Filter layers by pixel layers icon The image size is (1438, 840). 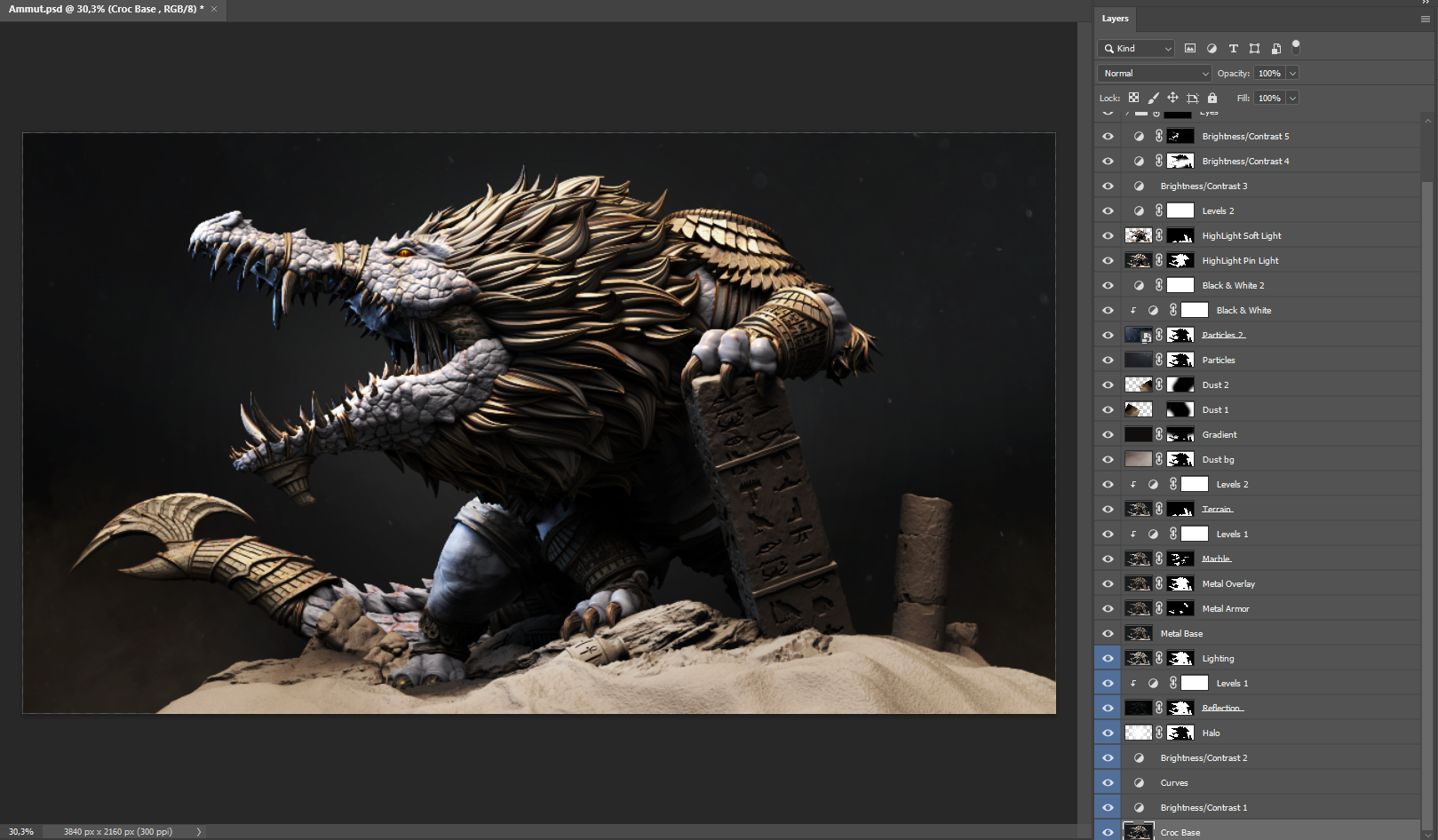(1190, 49)
